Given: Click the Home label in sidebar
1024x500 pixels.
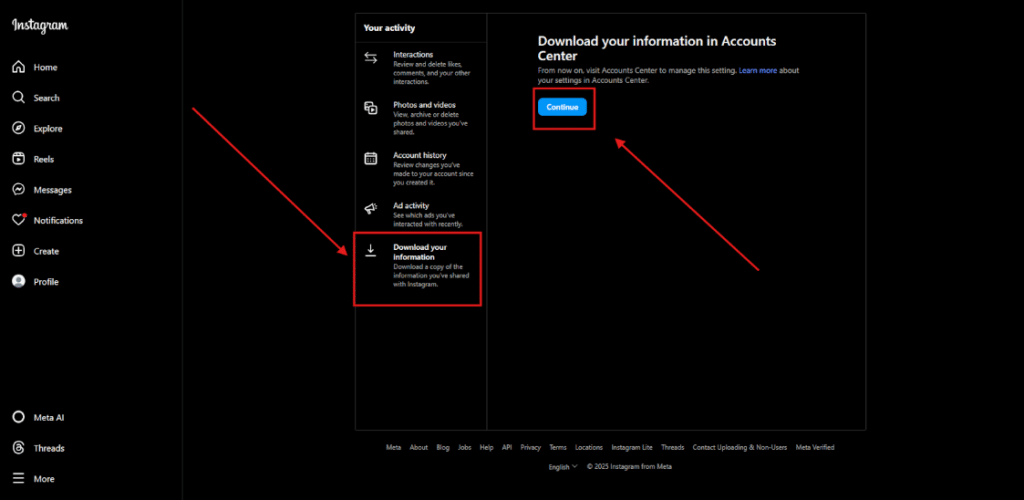Looking at the screenshot, I should (x=46, y=67).
